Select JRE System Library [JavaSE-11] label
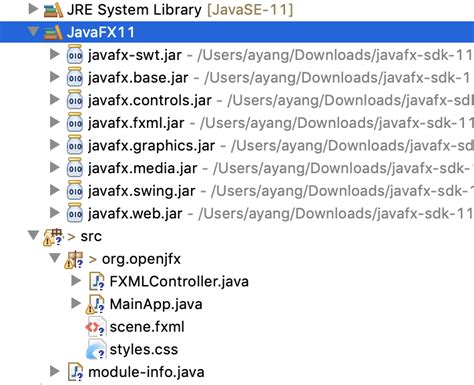This screenshot has height=385, width=474. [180, 10]
